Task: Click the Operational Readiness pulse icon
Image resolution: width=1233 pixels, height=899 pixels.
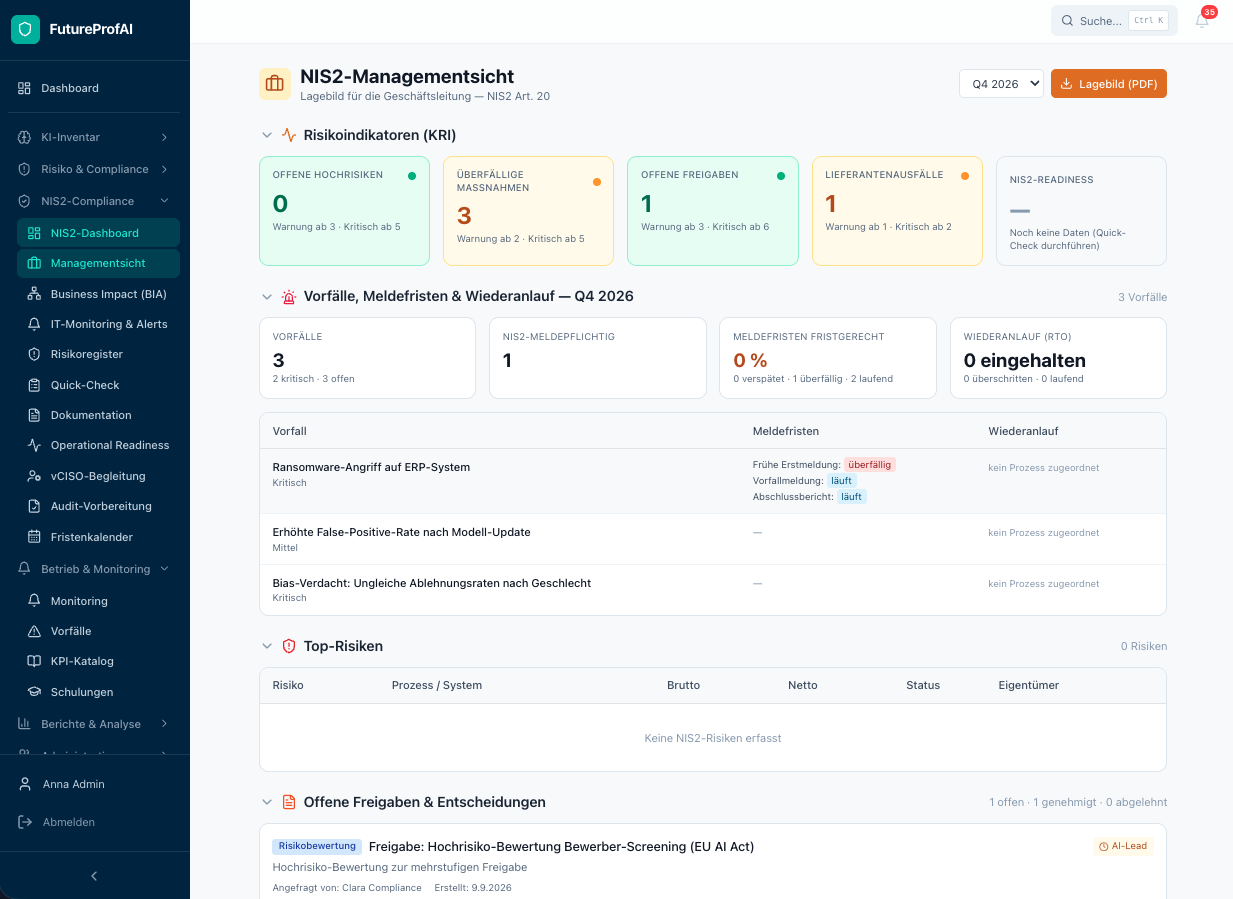Action: pyautogui.click(x=34, y=445)
